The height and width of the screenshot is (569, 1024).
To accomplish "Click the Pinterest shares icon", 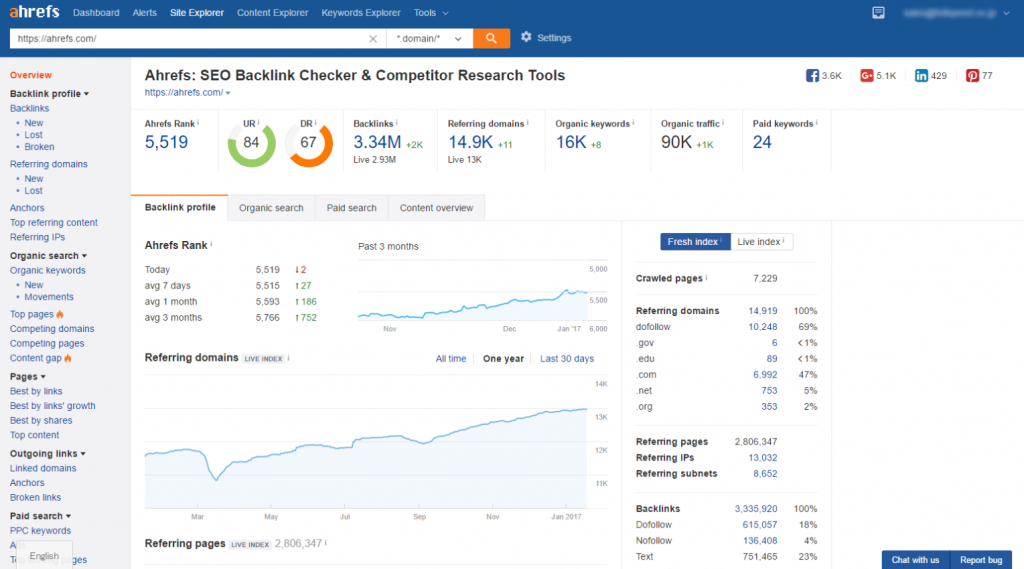I will point(972,76).
